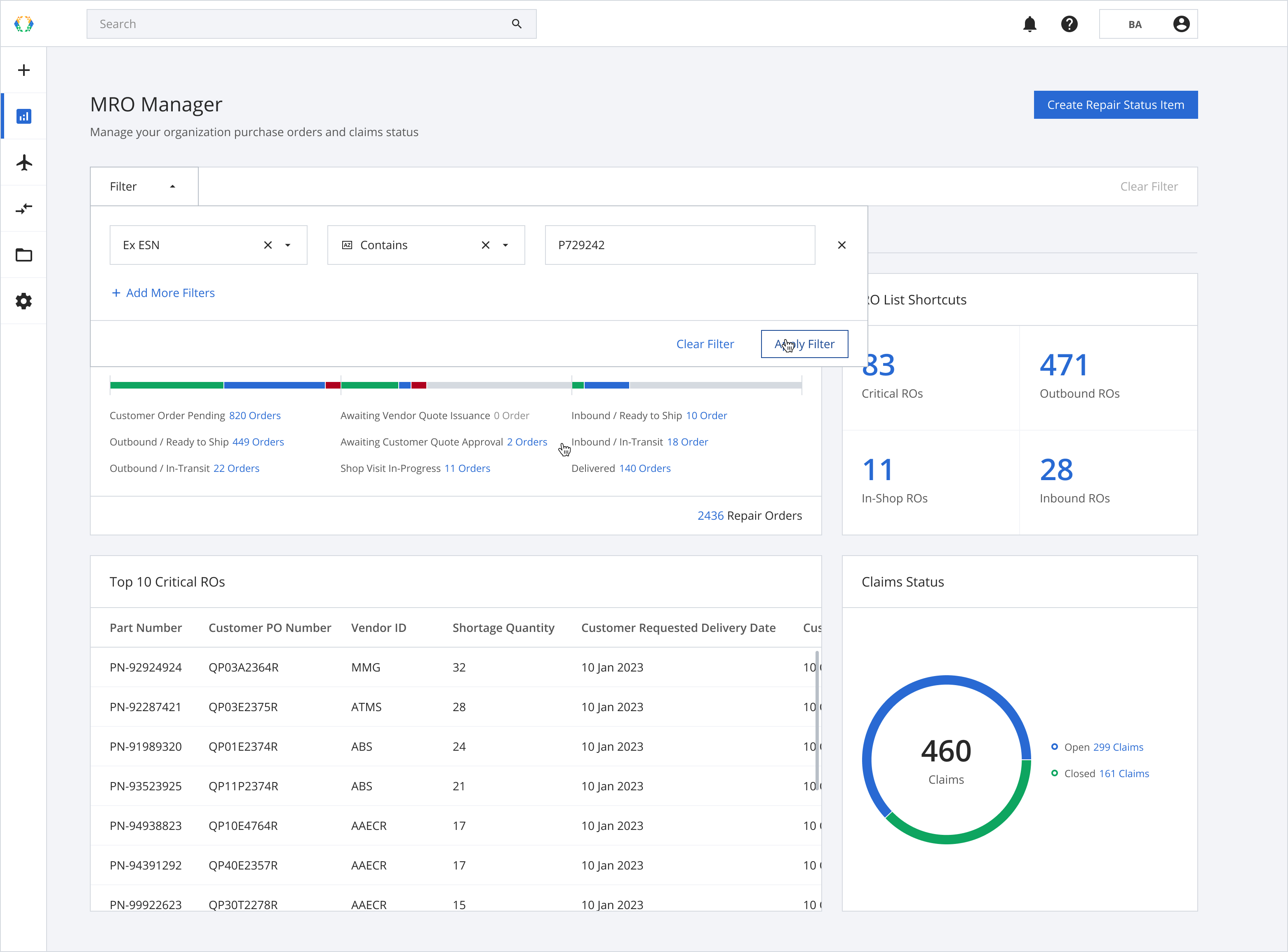Open 11 Orders shop visit in-progress
This screenshot has width=1288, height=952.
tap(467, 469)
